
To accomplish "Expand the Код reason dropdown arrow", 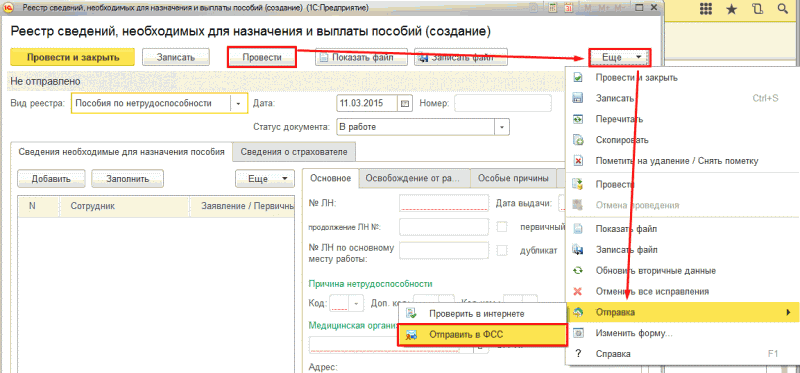I will click(x=356, y=303).
